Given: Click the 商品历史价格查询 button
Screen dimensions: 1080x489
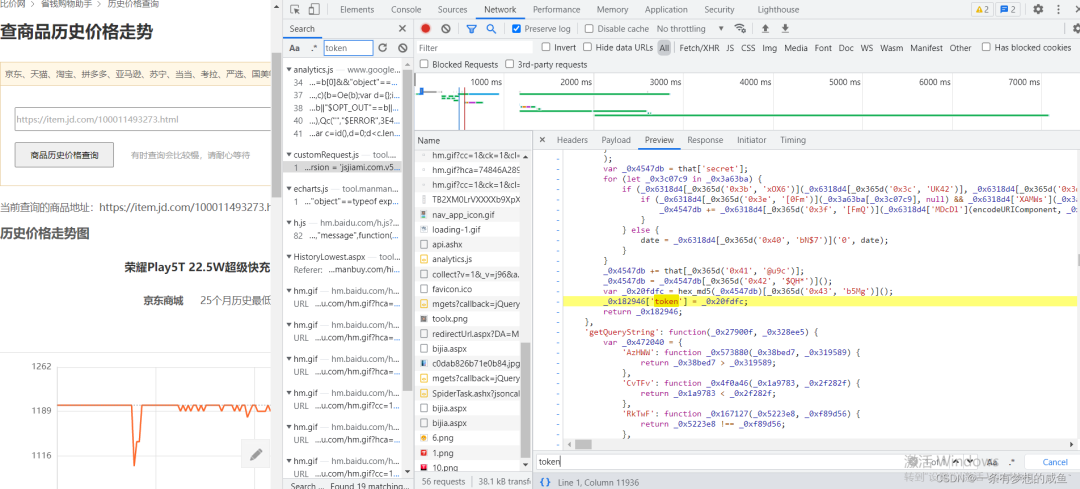Looking at the screenshot, I should point(64,155).
